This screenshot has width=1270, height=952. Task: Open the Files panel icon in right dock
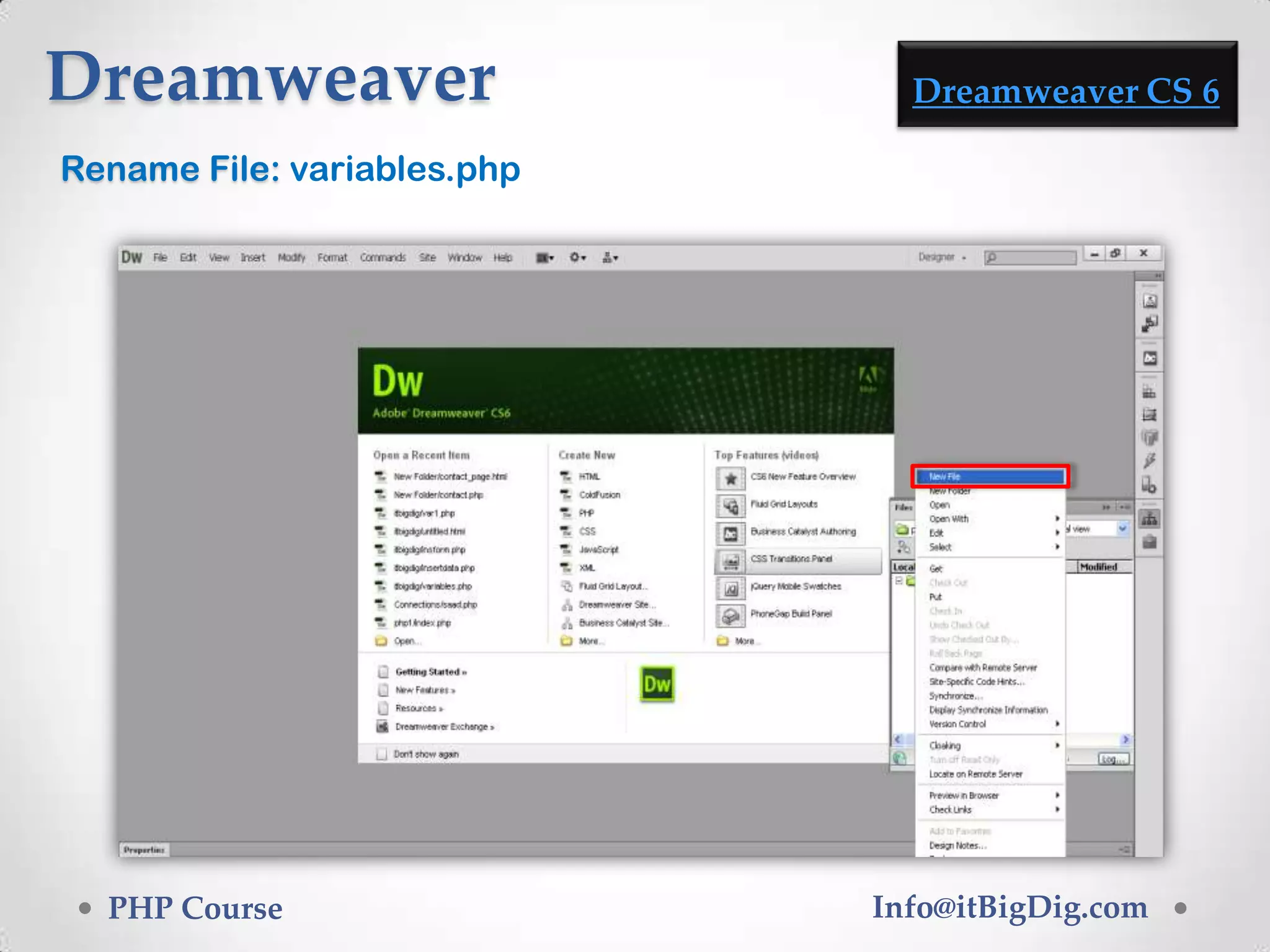click(1149, 519)
